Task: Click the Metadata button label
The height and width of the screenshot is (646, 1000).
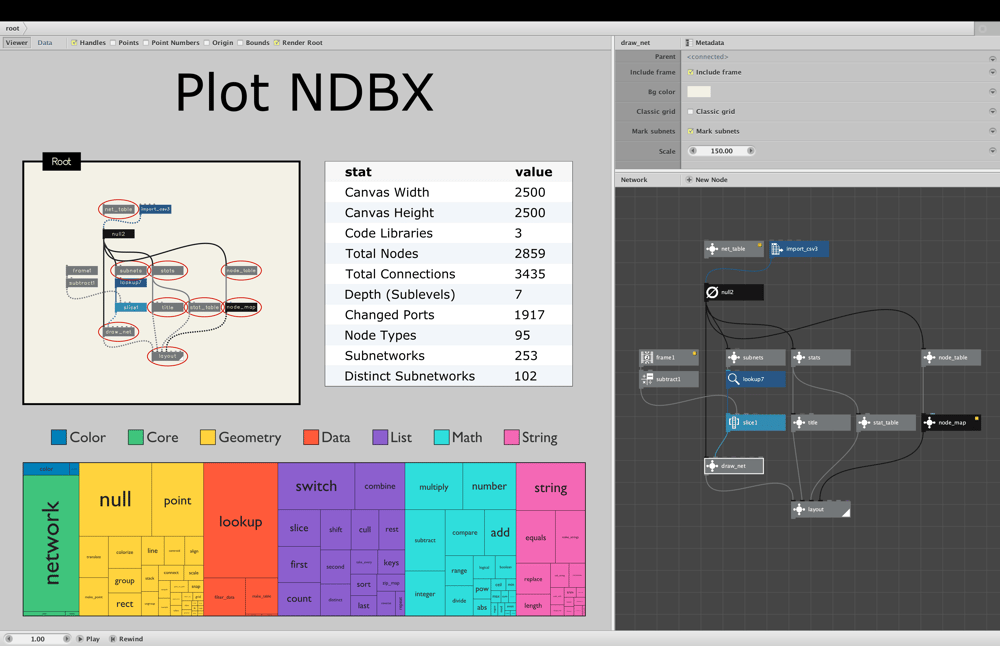Action: coord(709,43)
